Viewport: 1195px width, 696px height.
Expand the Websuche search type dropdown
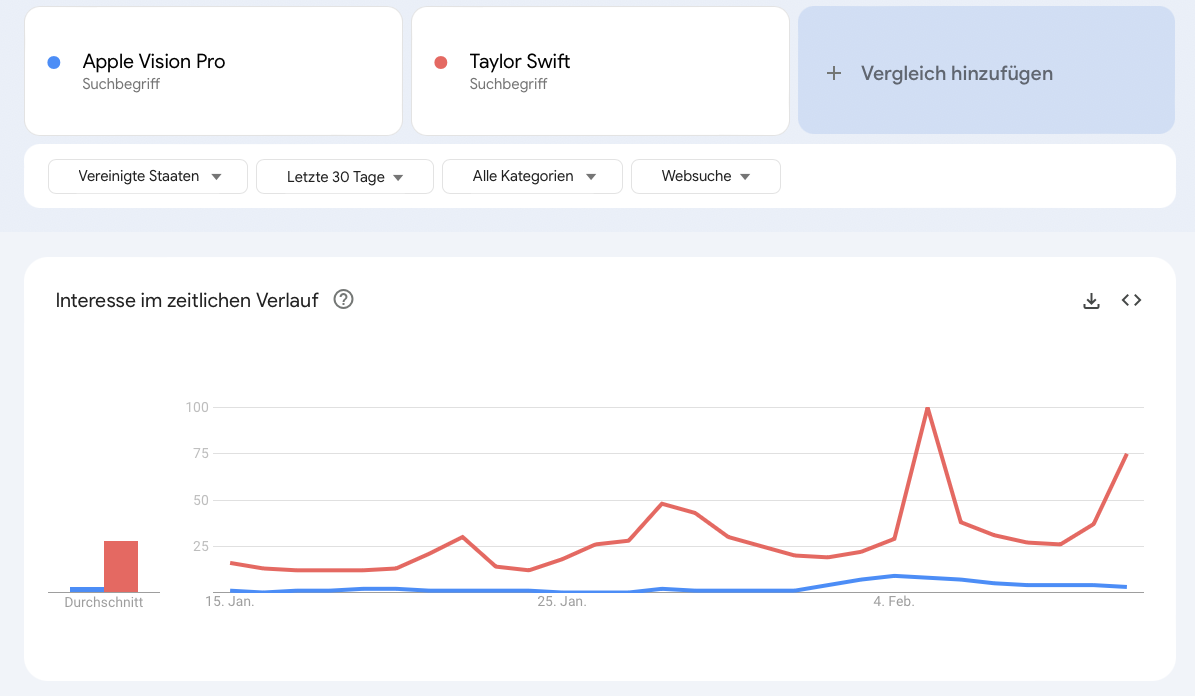[706, 177]
